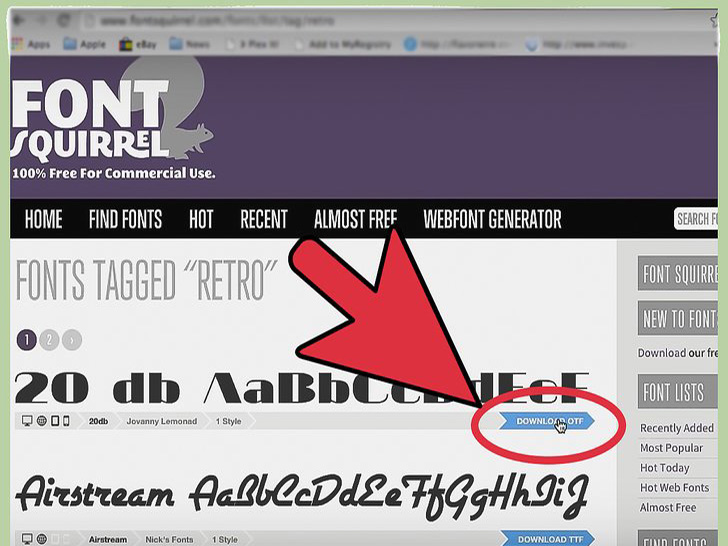Open the Hot Today list link

(664, 468)
